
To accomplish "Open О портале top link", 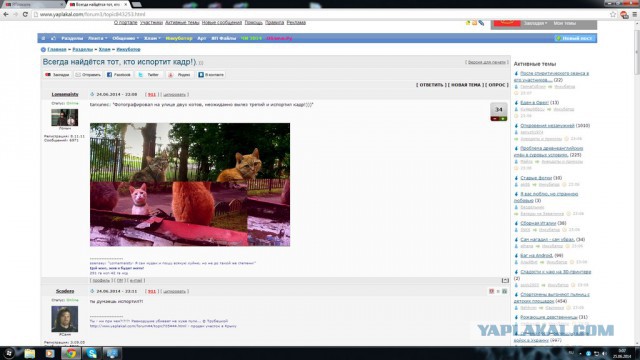I will 125,22.
